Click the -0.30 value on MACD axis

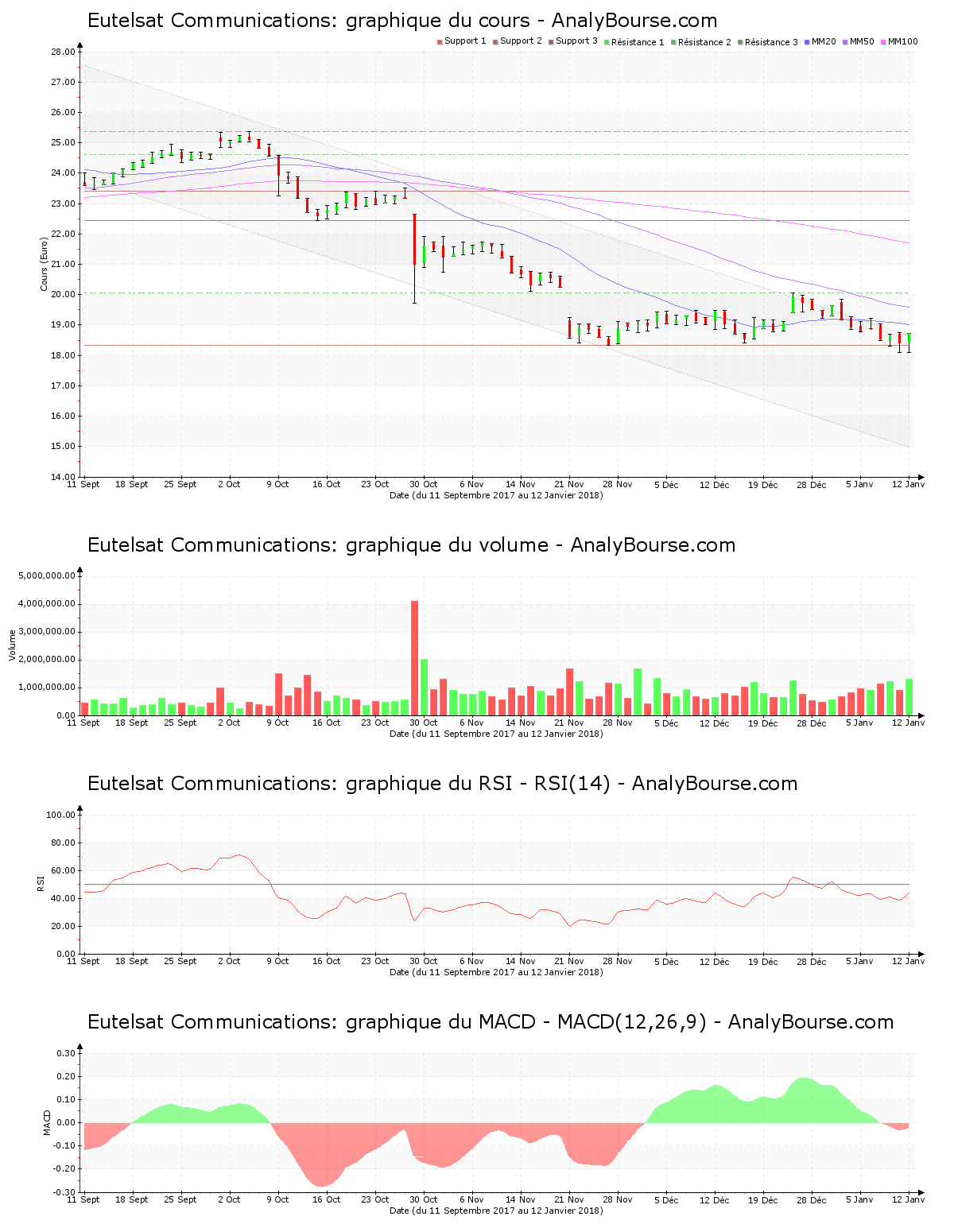64,1192
